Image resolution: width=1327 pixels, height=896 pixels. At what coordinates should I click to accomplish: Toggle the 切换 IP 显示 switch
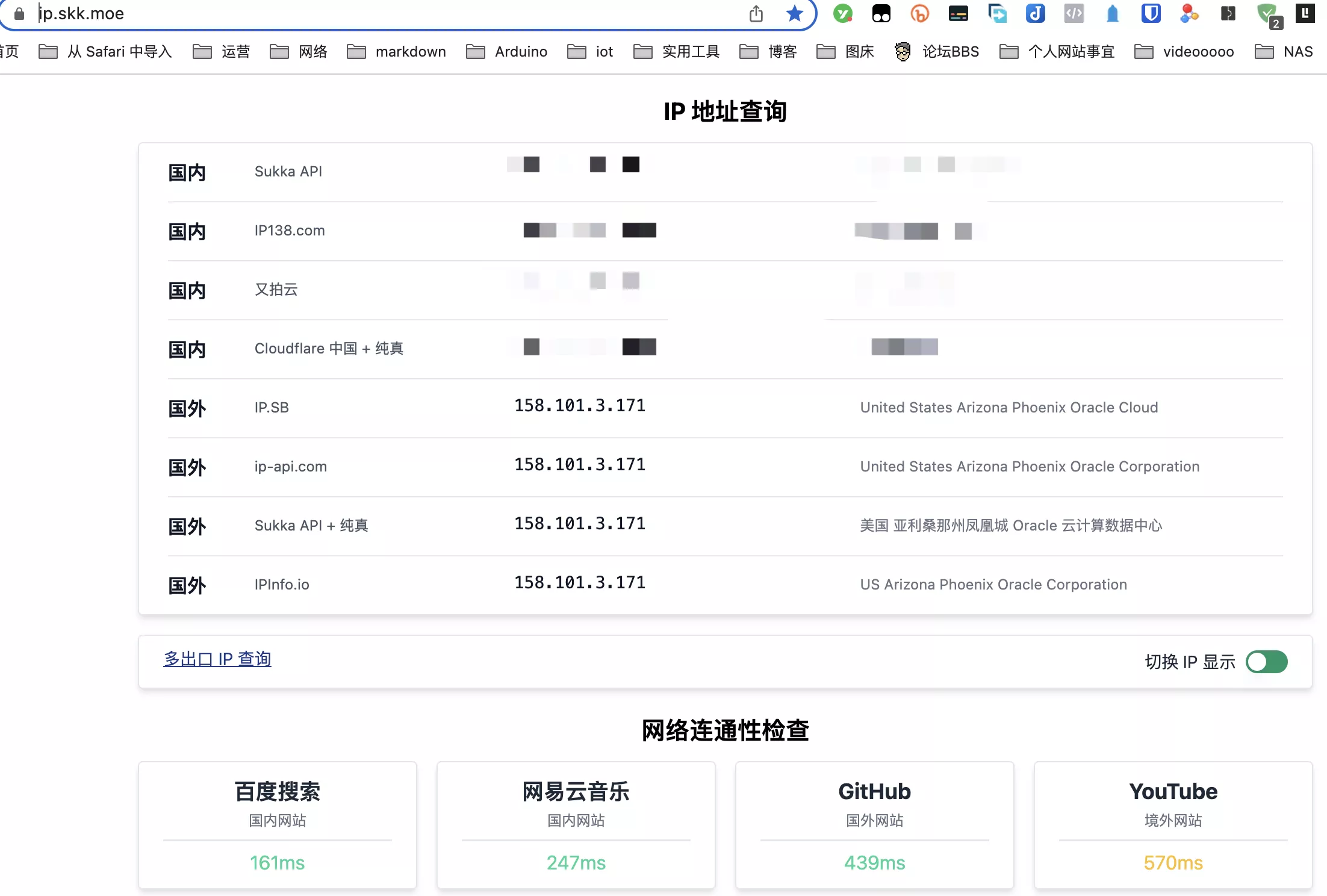click(1267, 662)
